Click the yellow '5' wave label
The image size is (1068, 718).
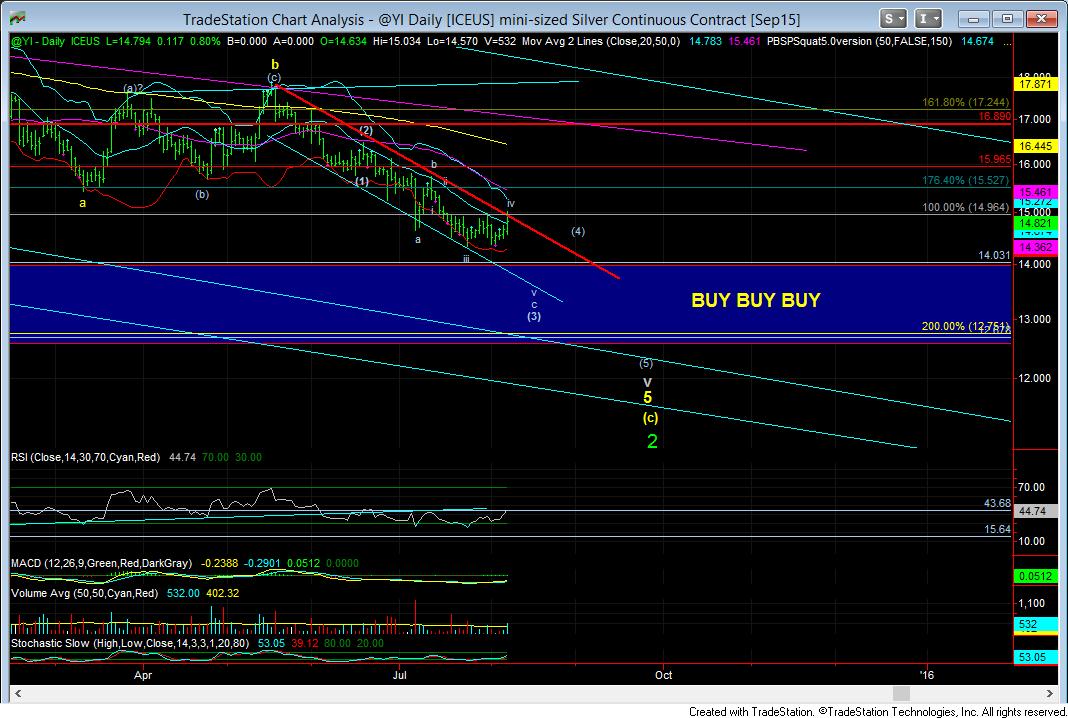coord(648,398)
